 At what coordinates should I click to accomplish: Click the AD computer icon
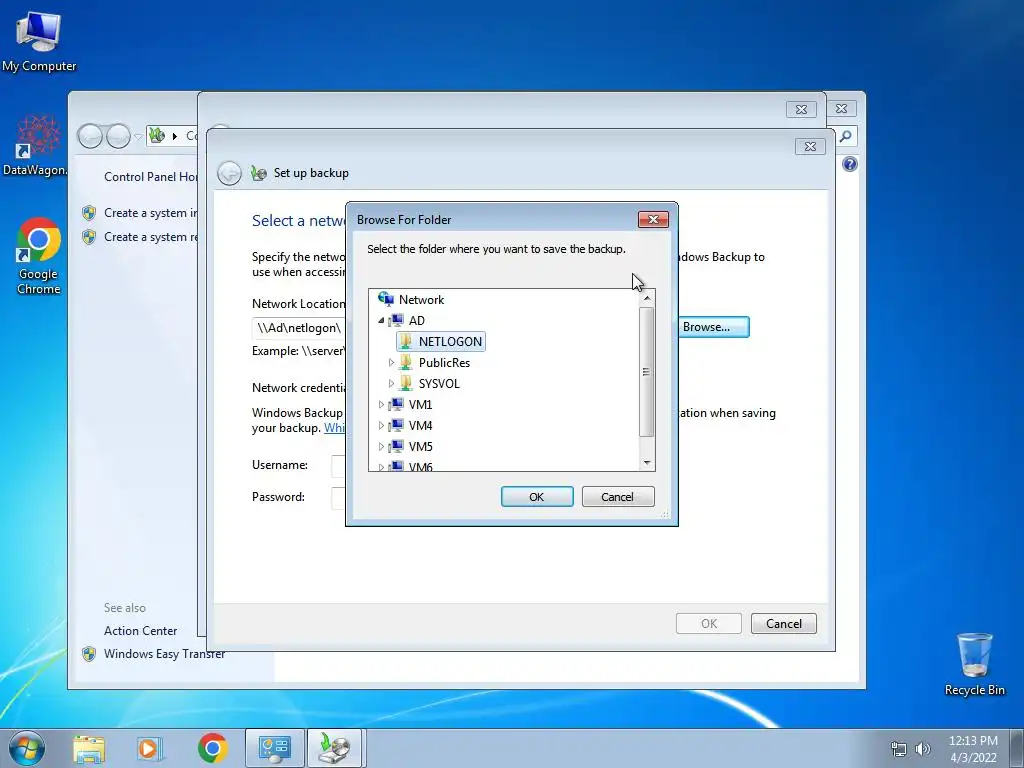point(396,320)
